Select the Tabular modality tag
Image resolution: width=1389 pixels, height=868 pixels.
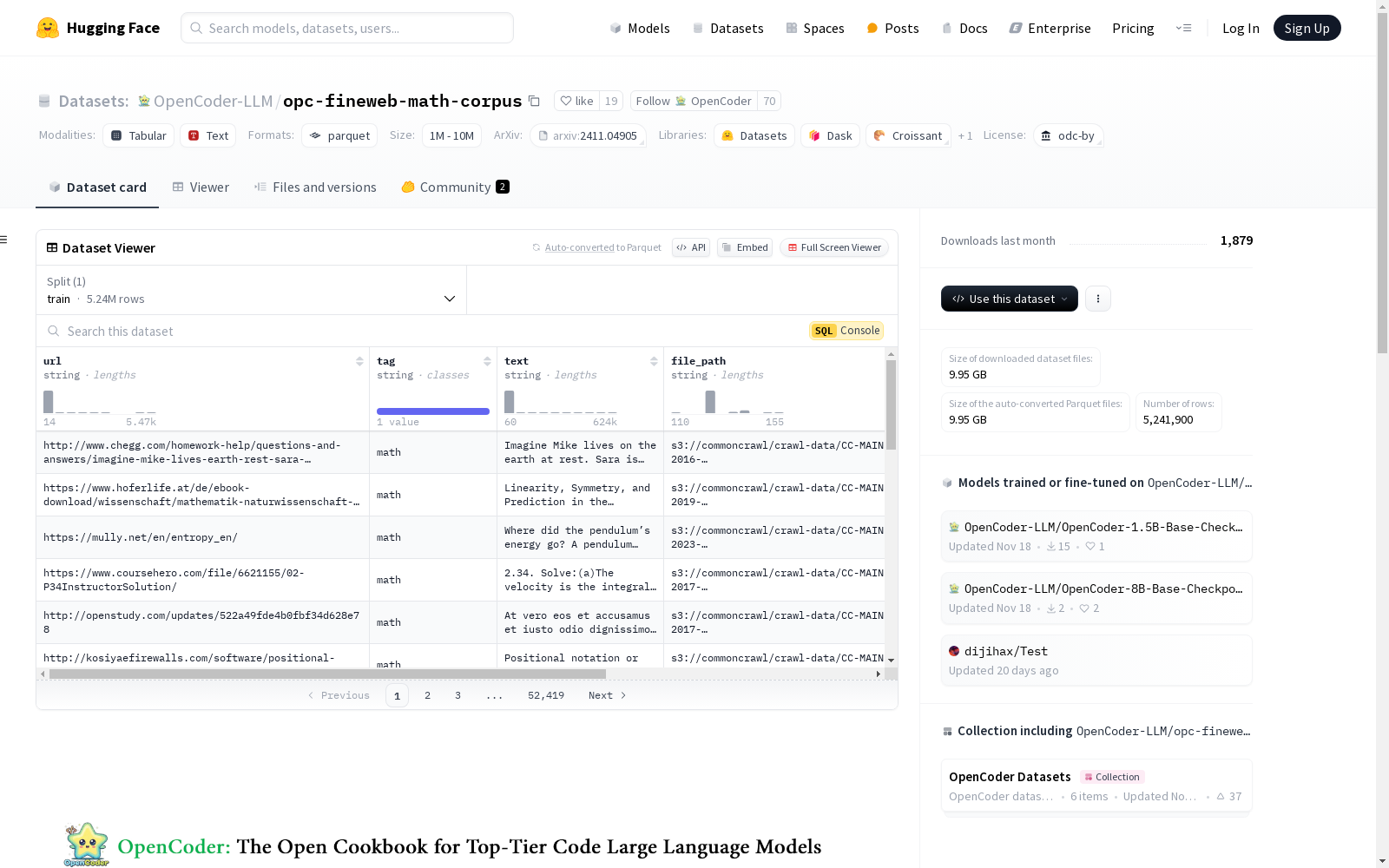(139, 135)
